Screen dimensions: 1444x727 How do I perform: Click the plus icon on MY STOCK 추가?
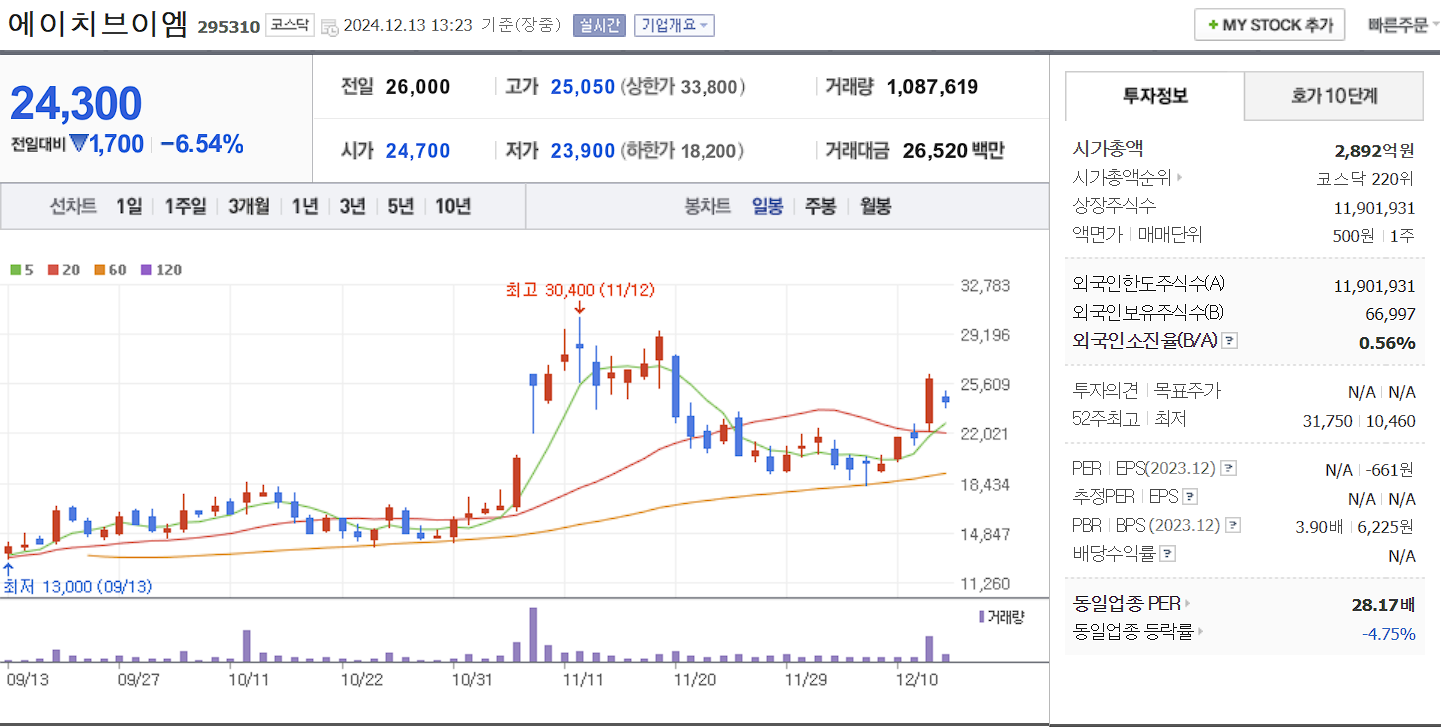coord(1215,24)
